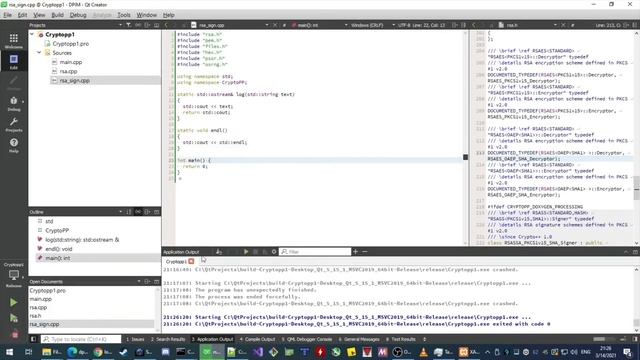This screenshot has width=640, height=360.
Task: Toggle synchronize Outline with editor
Action: click(x=138, y=212)
